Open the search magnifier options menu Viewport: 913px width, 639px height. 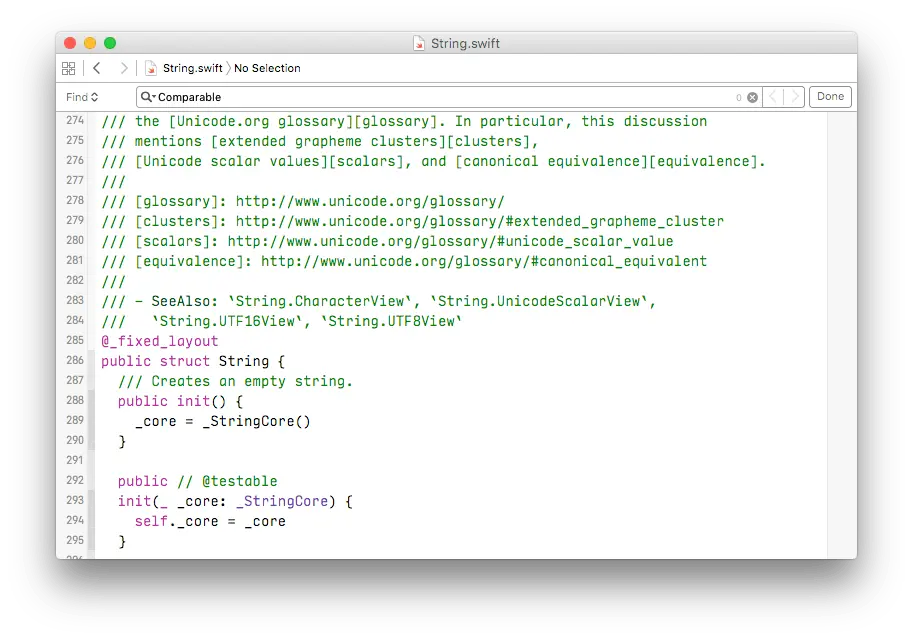click(148, 97)
